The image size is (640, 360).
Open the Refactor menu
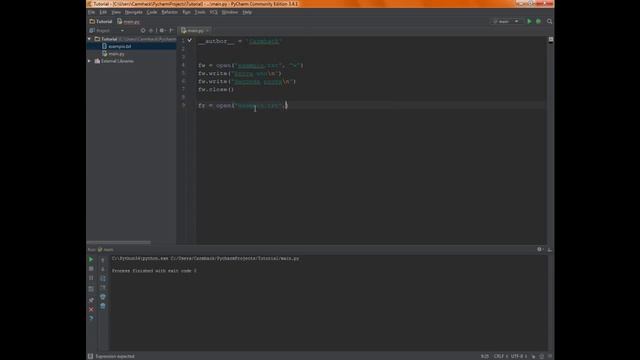click(x=169, y=12)
